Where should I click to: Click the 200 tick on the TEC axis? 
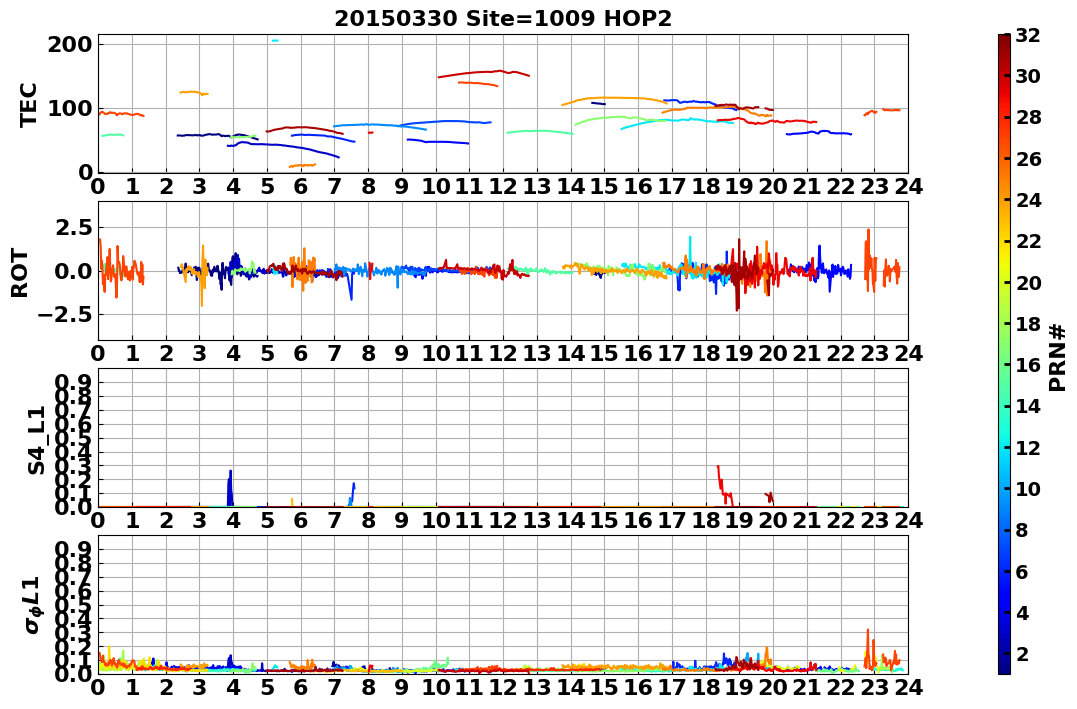(x=71, y=44)
